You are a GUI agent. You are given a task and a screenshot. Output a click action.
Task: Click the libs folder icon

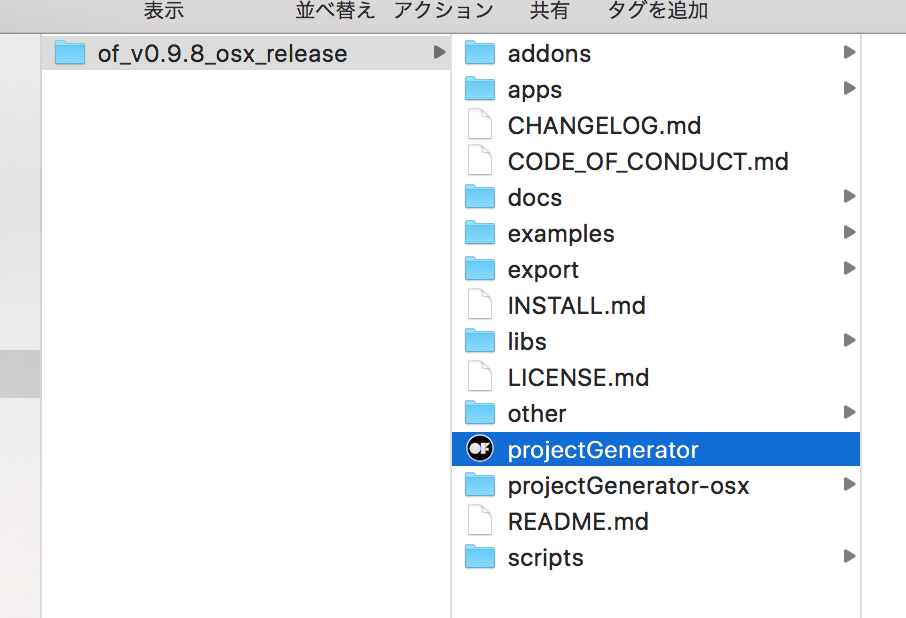coord(480,341)
